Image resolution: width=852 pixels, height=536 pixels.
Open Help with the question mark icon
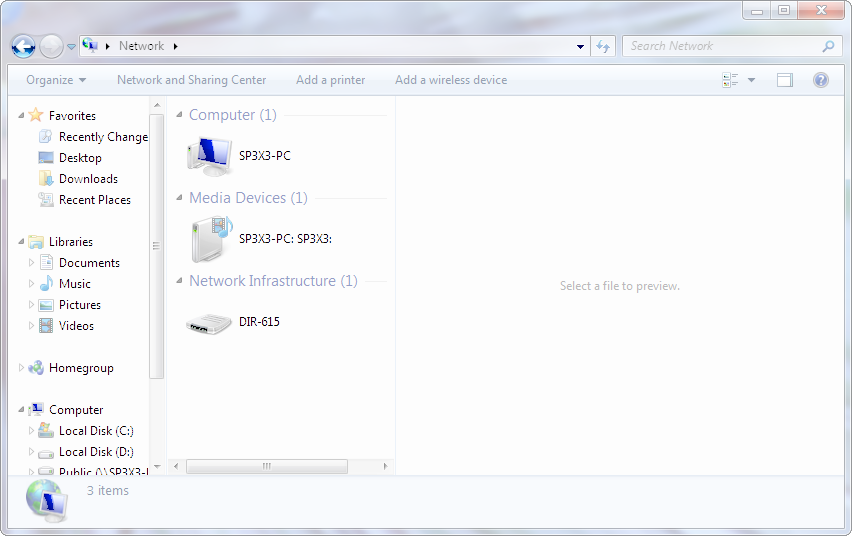(820, 80)
